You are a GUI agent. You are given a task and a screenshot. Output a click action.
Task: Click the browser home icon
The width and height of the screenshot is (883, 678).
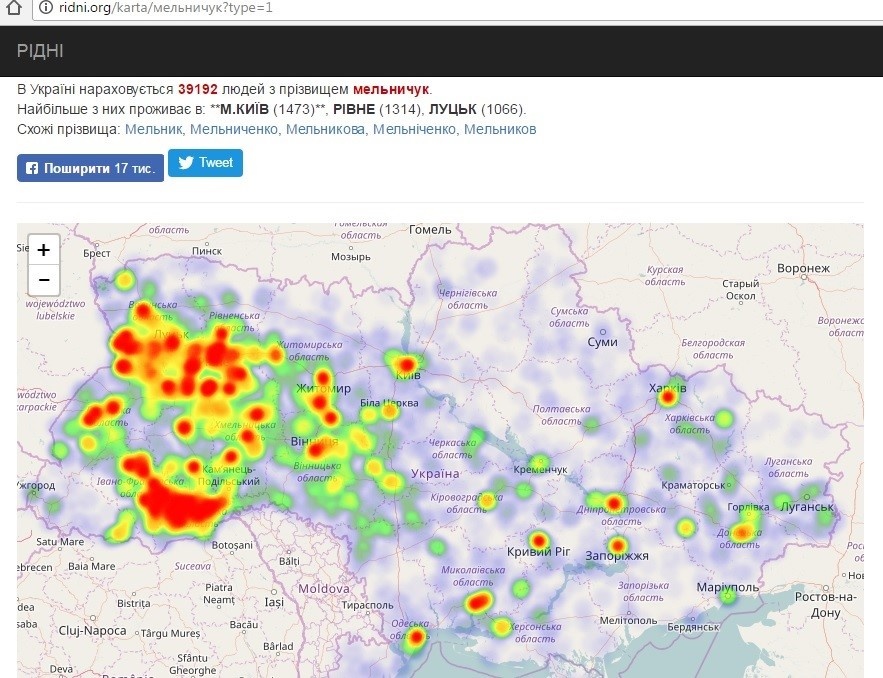tap(13, 8)
